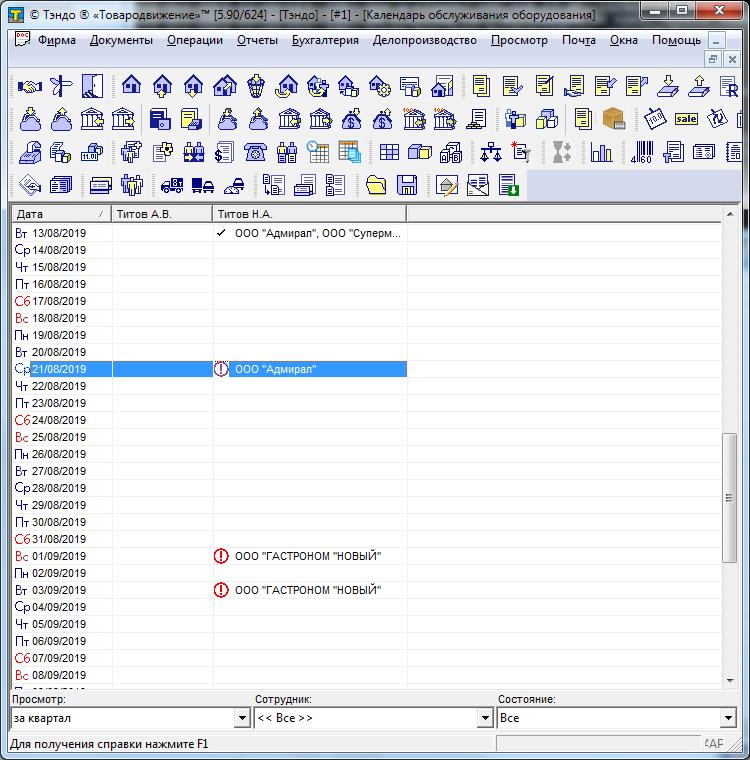Click the balance scales icon

click(490, 153)
